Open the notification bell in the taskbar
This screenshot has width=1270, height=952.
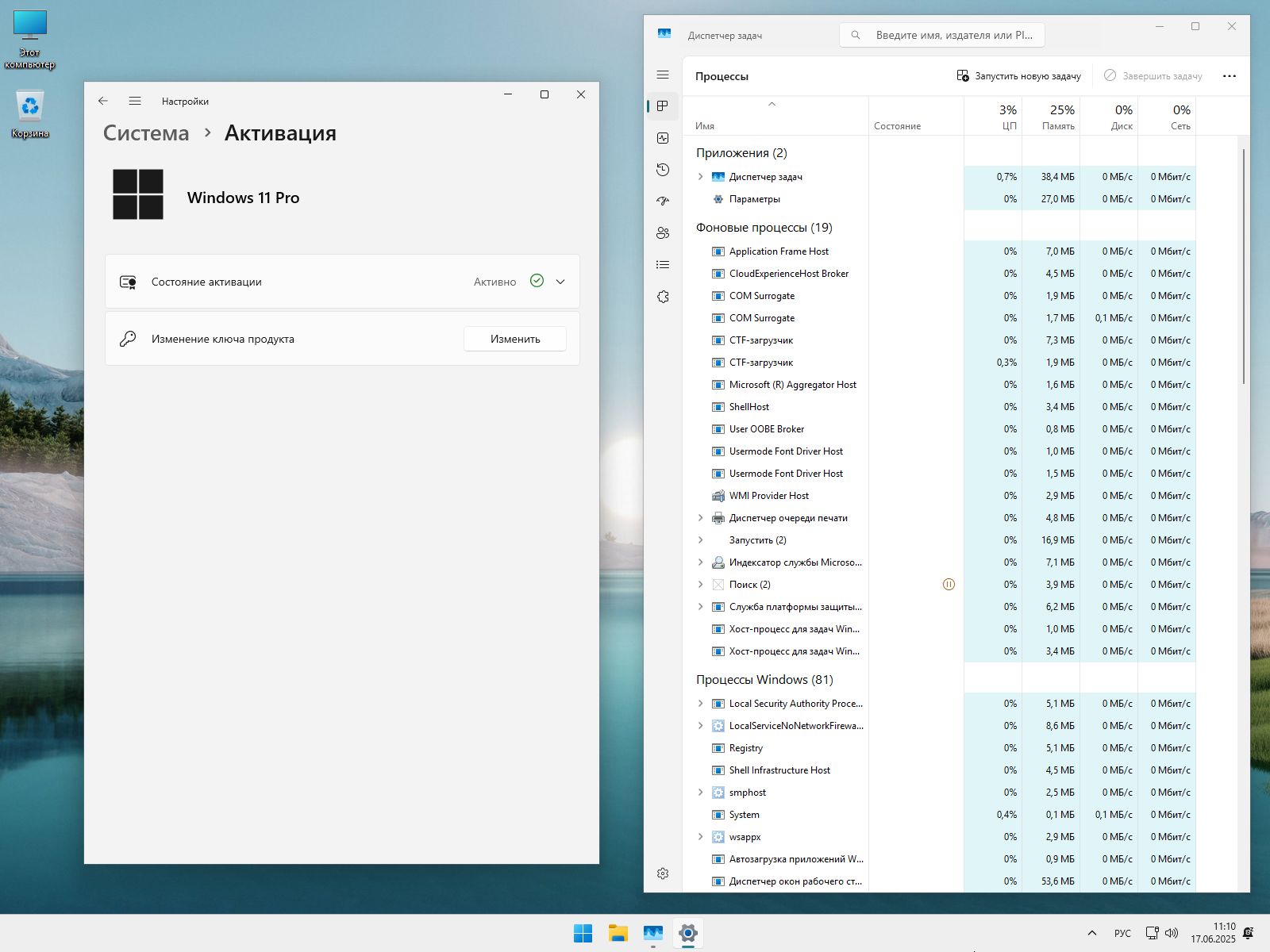click(1249, 934)
